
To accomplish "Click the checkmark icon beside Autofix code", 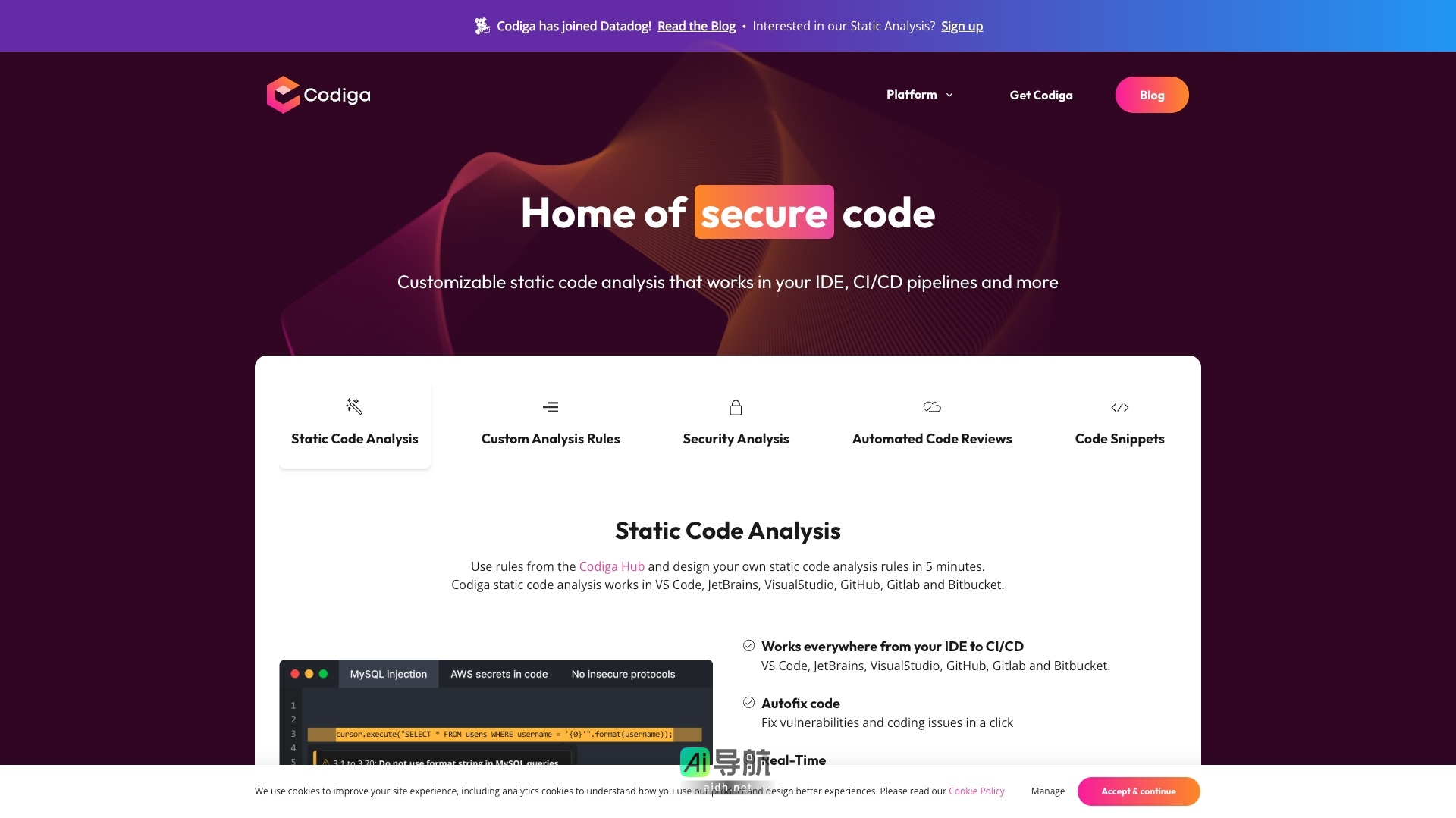I will click(748, 703).
